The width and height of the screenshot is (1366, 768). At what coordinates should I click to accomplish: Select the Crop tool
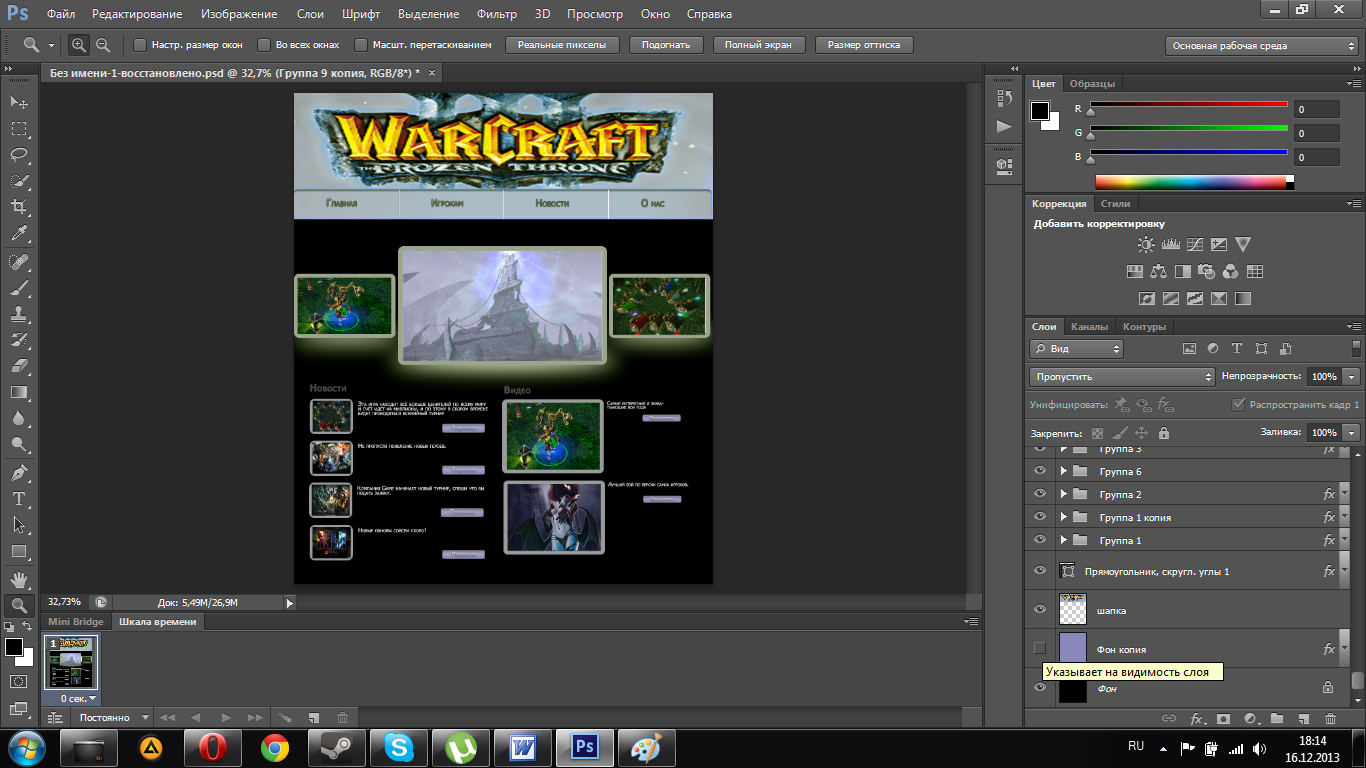[19, 207]
